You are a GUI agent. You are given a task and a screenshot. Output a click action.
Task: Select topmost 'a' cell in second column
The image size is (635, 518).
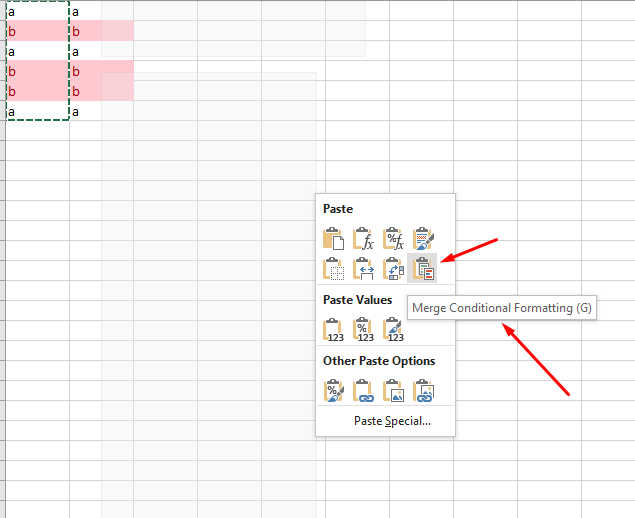pyautogui.click(x=102, y=11)
